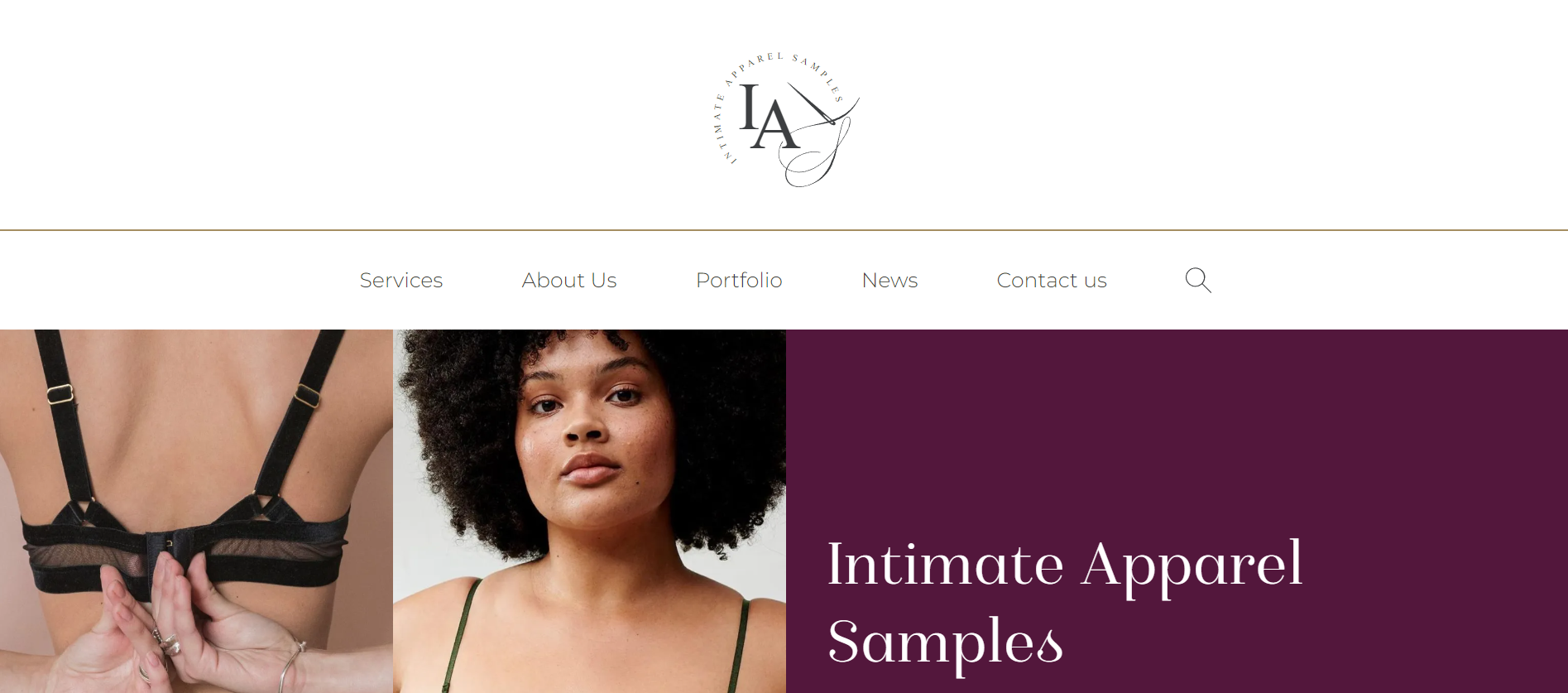Select the News navigation item
This screenshot has height=693, width=1568.
tap(889, 281)
